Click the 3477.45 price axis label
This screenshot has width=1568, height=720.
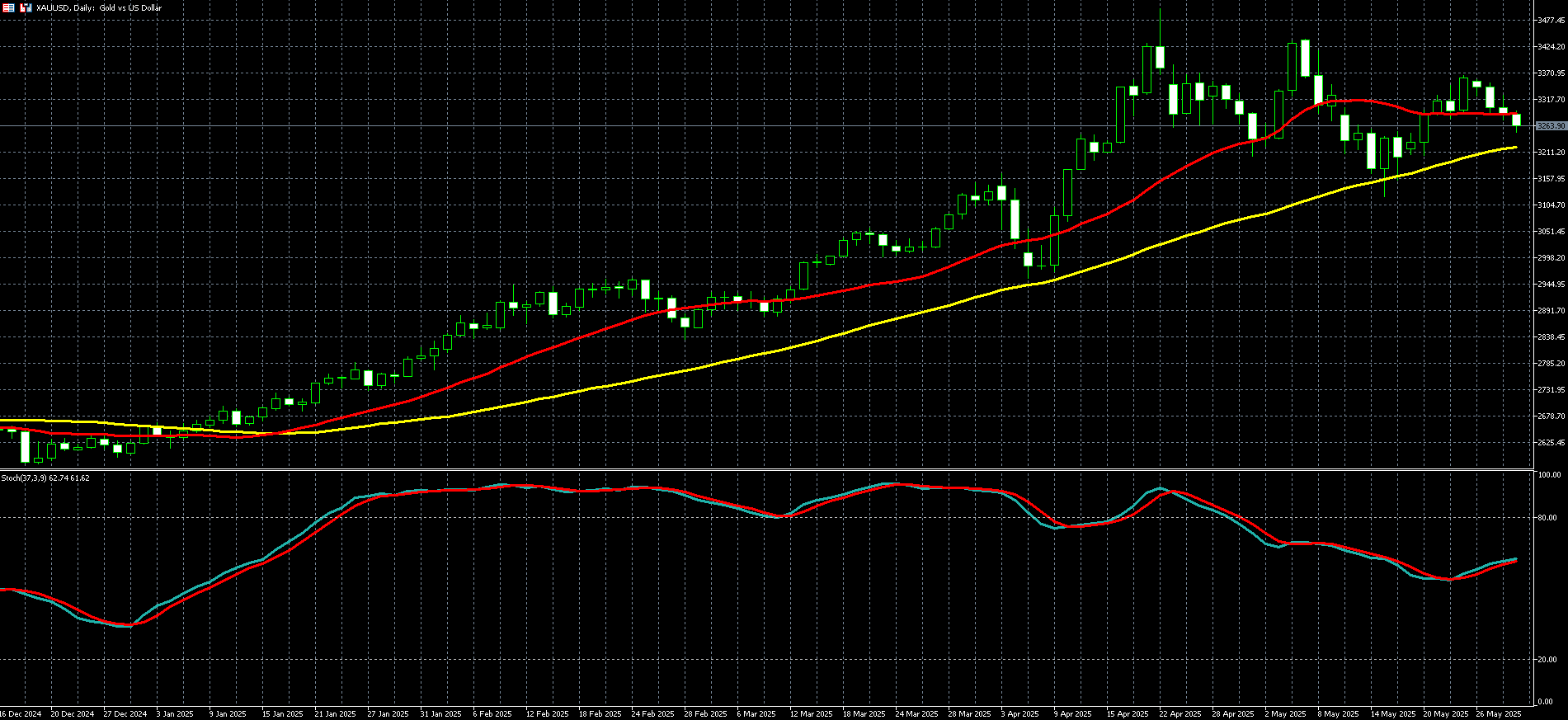pyautogui.click(x=1551, y=21)
